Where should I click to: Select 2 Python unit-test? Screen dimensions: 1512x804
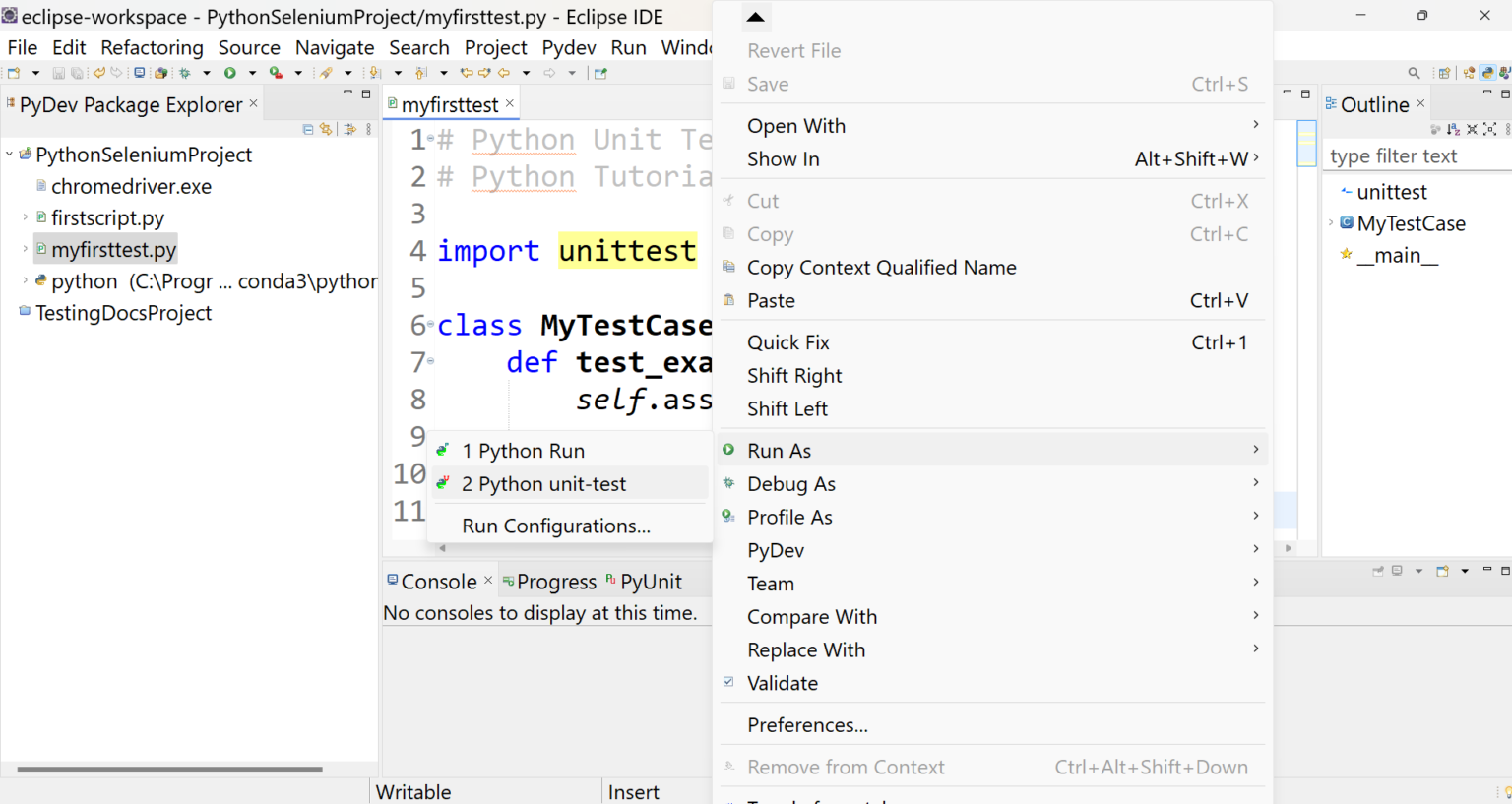pyautogui.click(x=570, y=483)
